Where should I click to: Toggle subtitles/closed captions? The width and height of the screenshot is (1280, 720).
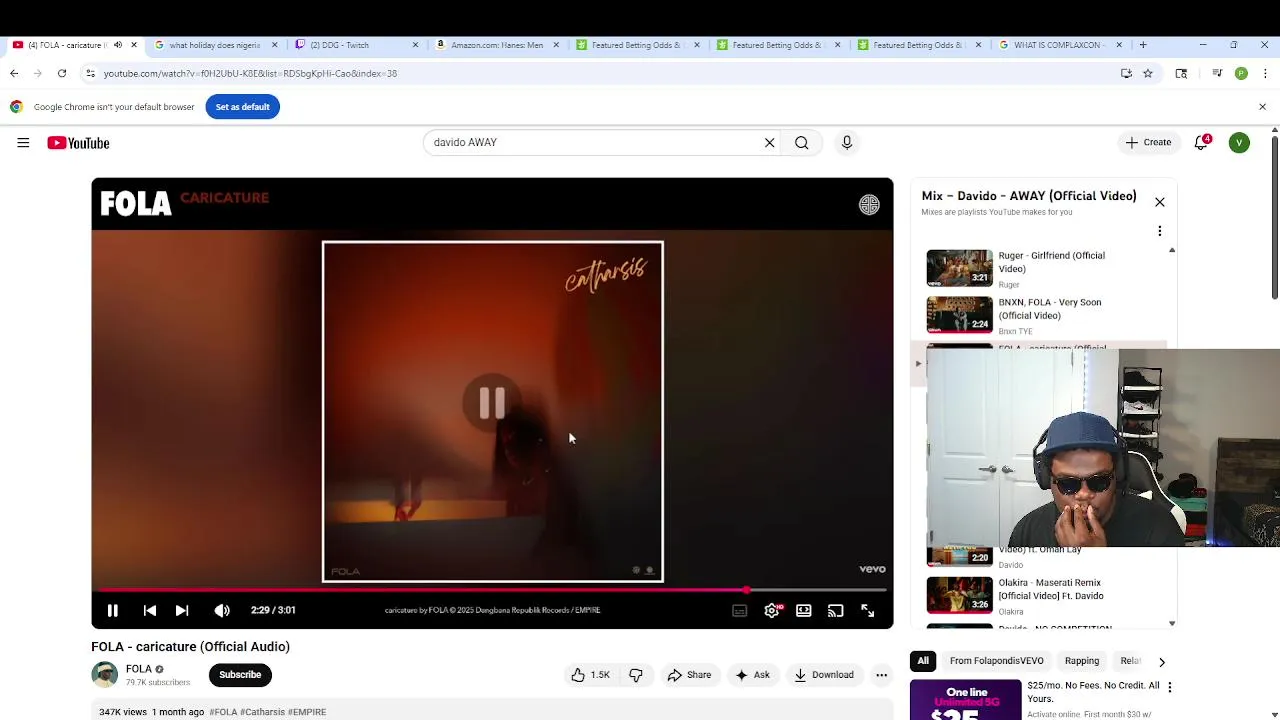[739, 611]
